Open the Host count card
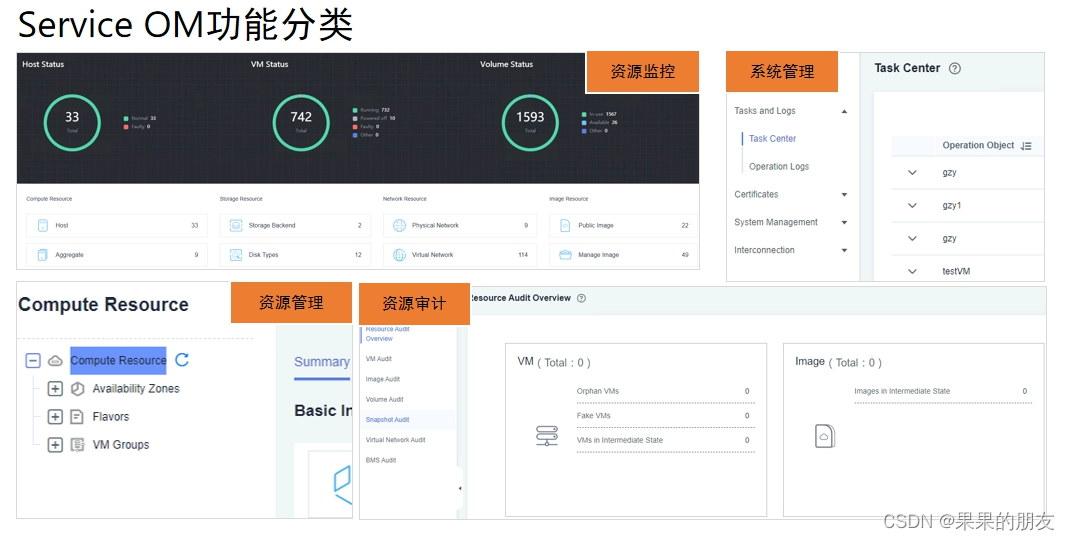Screen dimensions: 1070x540 coord(117,225)
